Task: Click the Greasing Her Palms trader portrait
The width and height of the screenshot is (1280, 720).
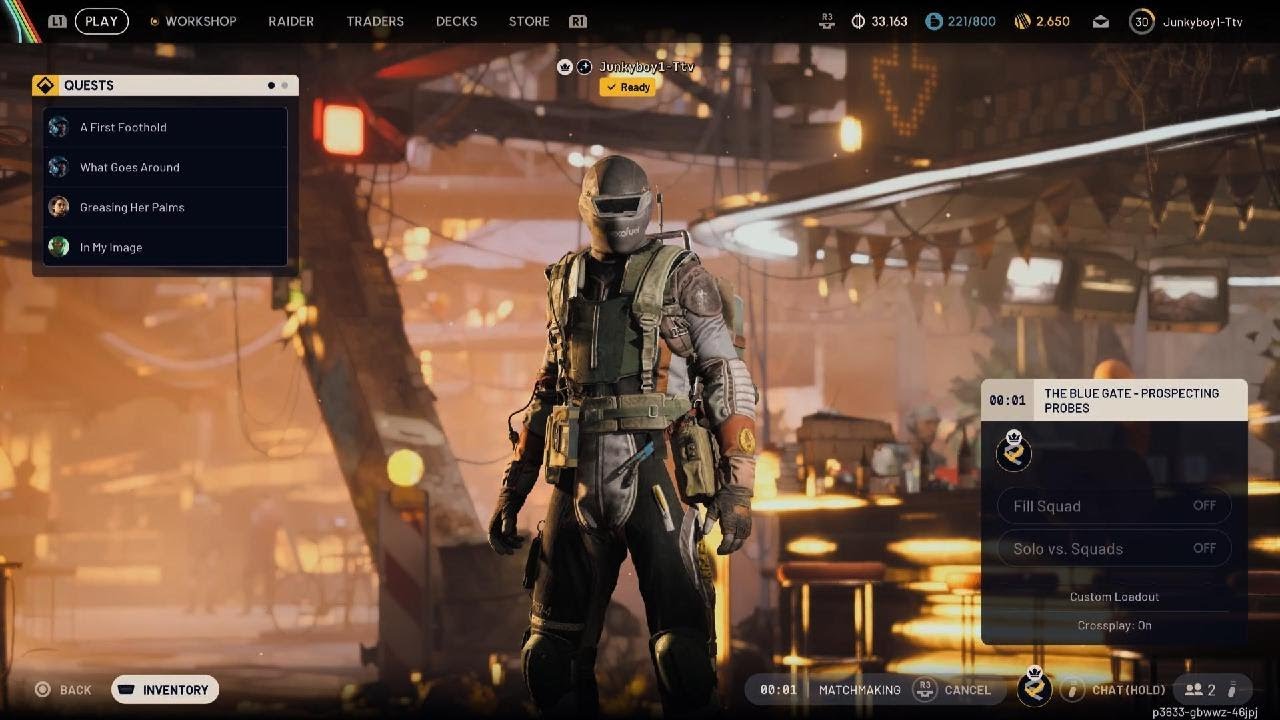Action: (59, 207)
